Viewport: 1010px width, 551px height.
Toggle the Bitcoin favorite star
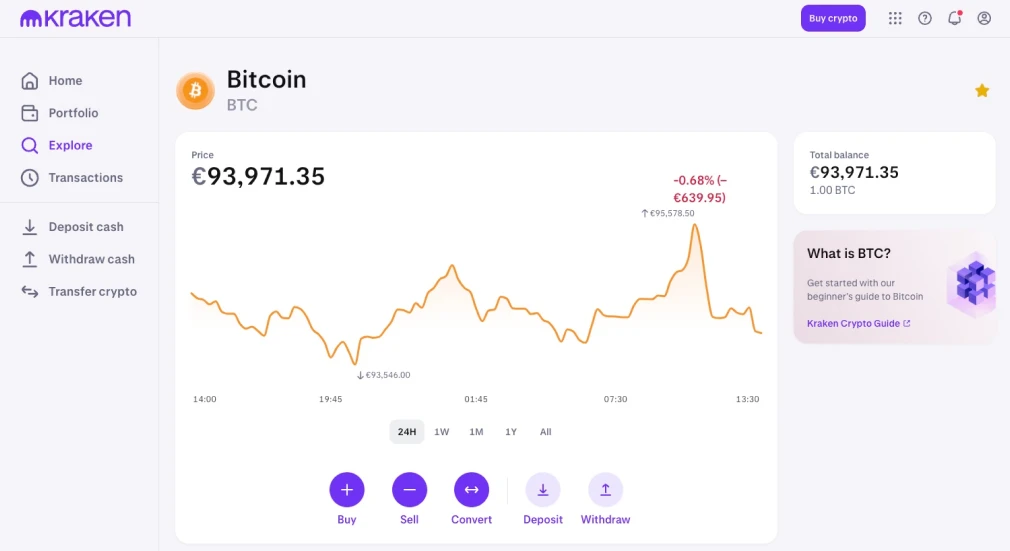[982, 91]
